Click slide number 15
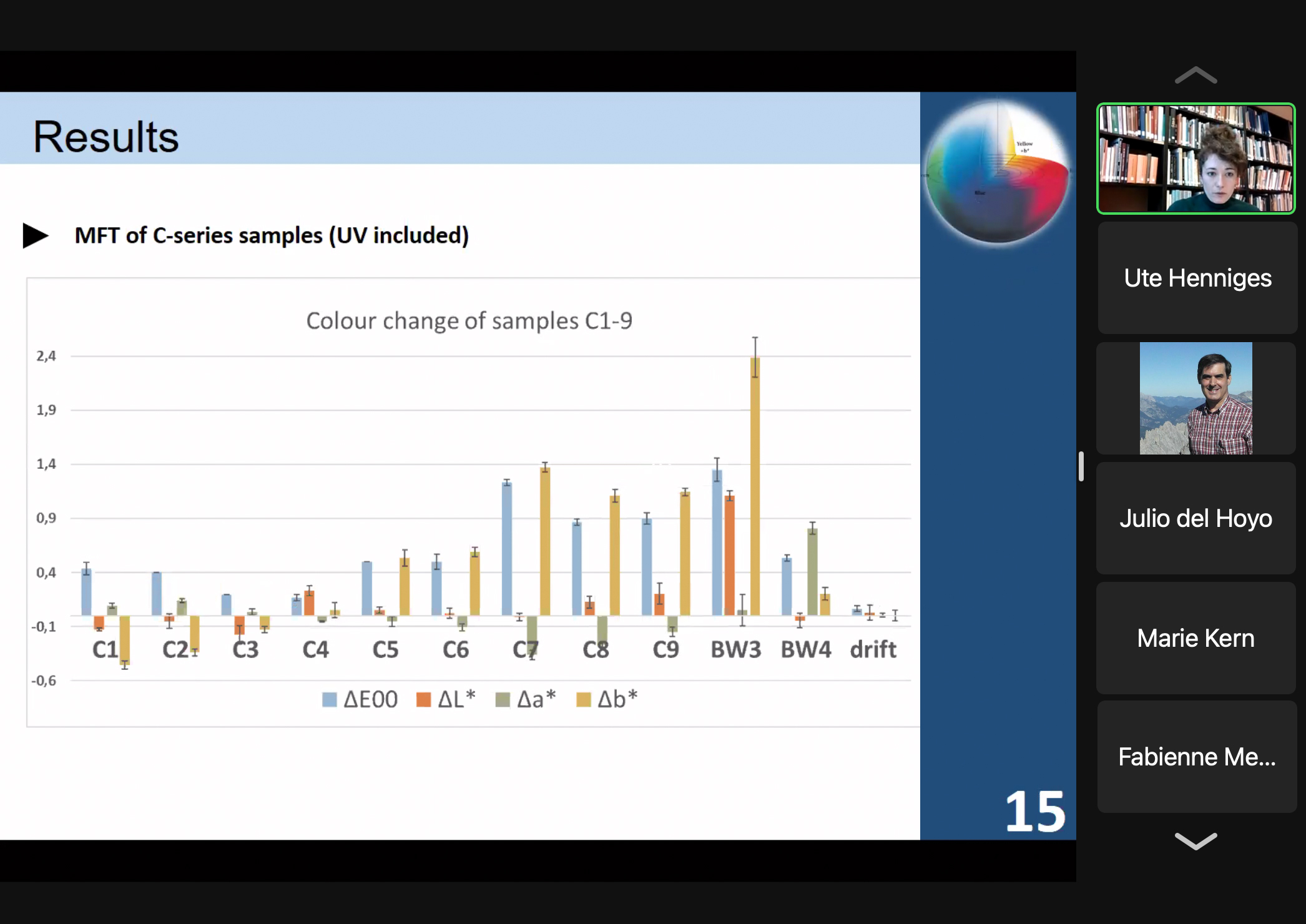The height and width of the screenshot is (924, 1306). [1034, 811]
